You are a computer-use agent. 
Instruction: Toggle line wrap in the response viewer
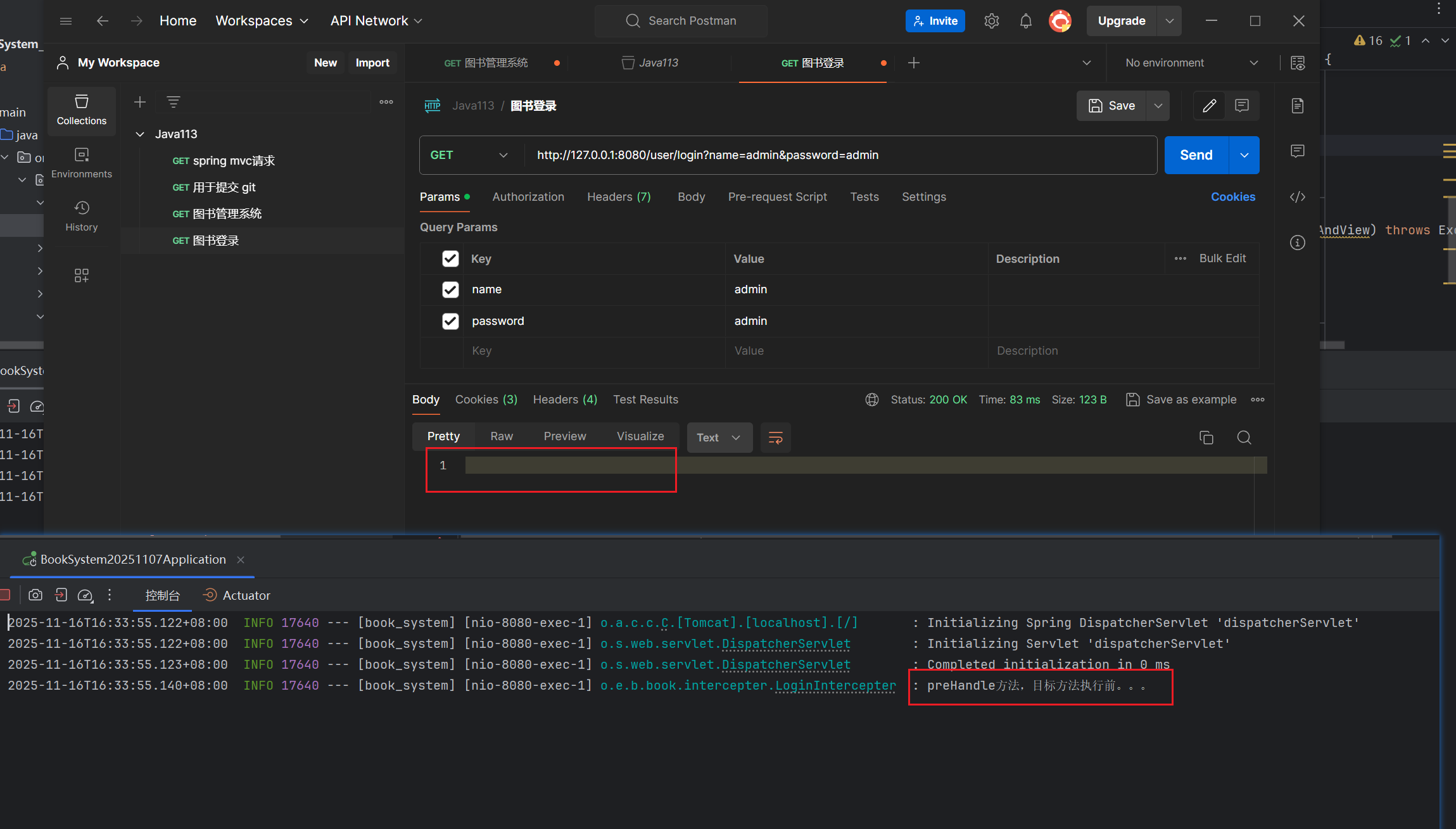(x=775, y=438)
